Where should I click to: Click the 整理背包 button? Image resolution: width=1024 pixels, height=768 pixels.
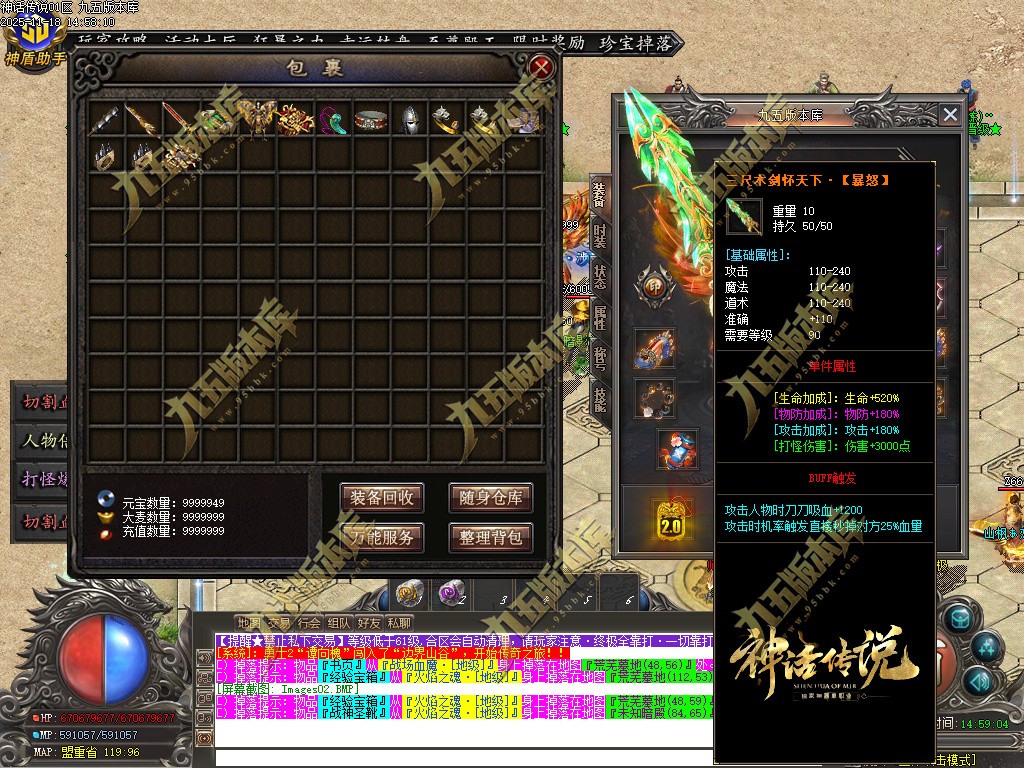click(x=490, y=538)
